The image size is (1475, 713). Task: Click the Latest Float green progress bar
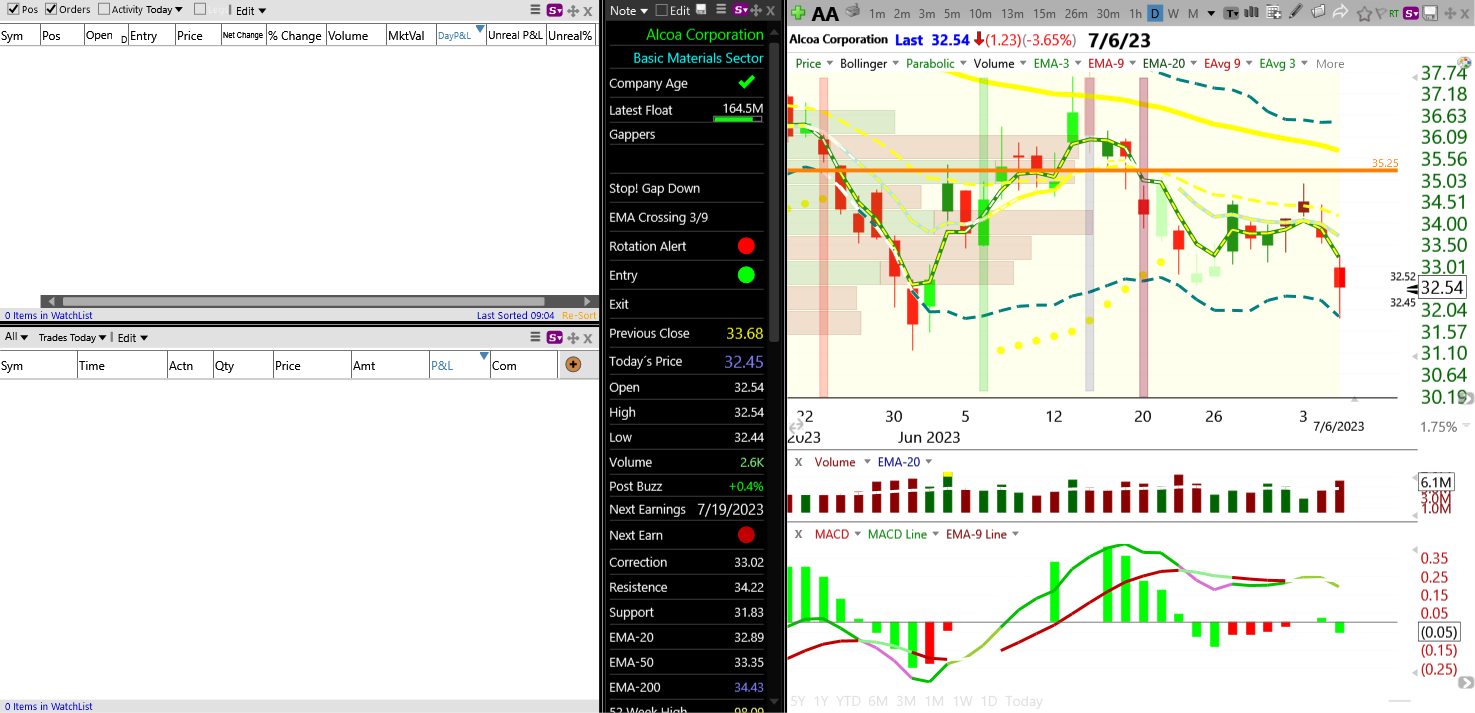coord(738,119)
